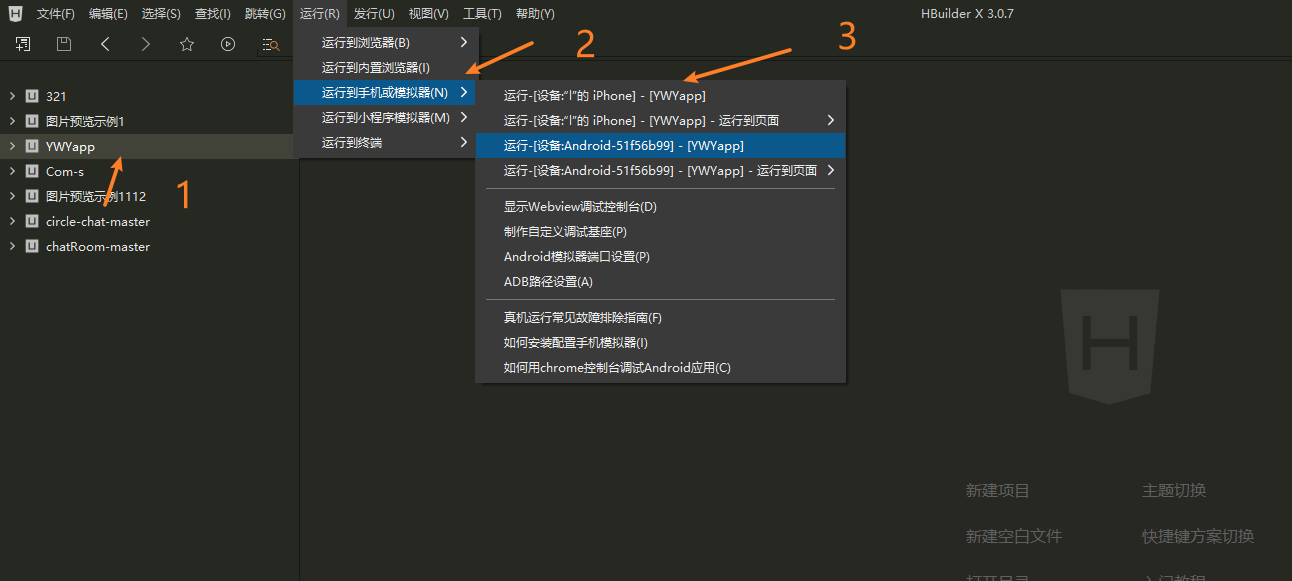Screen dimensions: 1292x581
Task: Click the 新建空白文件 link
Action: tap(1013, 536)
